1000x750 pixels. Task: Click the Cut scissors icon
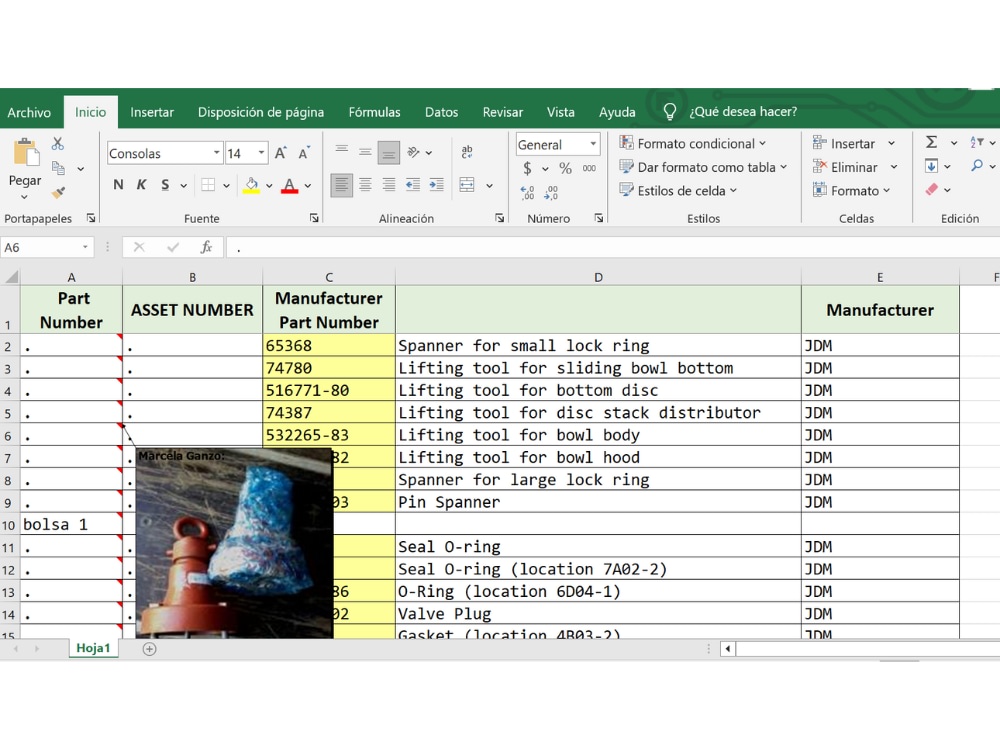(58, 143)
